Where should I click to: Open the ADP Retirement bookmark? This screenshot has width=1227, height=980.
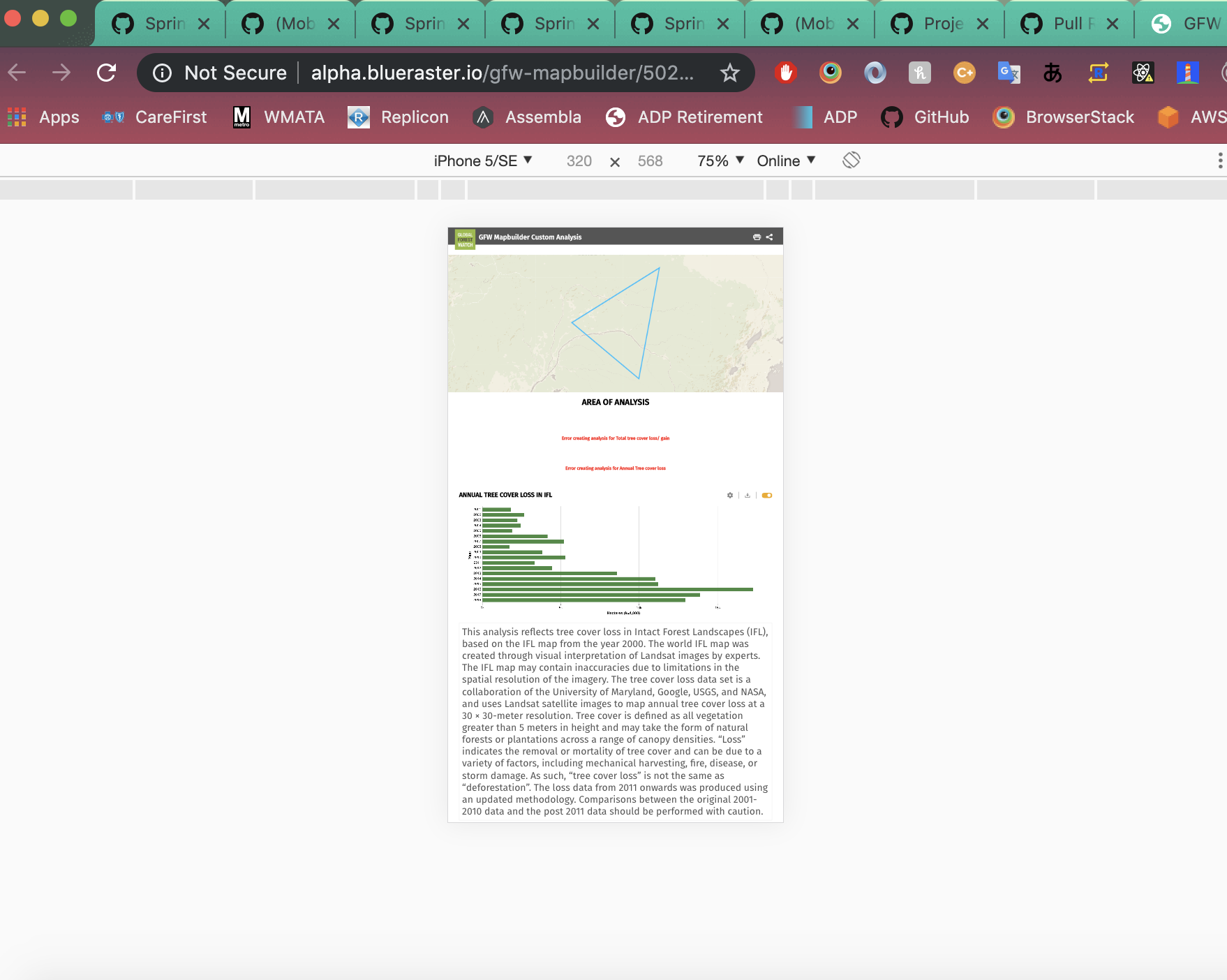tap(686, 117)
